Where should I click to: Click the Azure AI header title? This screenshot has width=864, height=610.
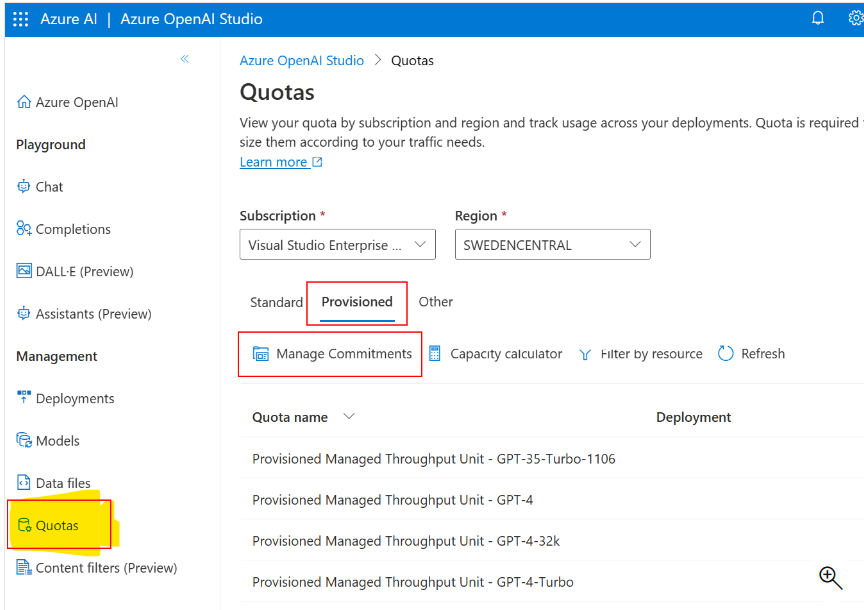coord(68,19)
